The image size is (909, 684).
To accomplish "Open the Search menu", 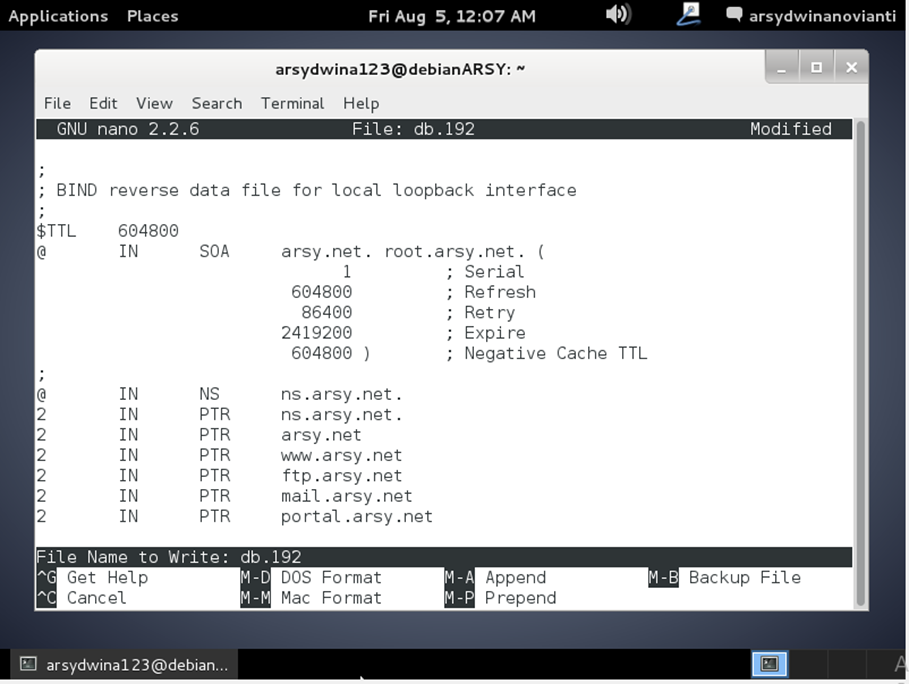I will pos(217,103).
